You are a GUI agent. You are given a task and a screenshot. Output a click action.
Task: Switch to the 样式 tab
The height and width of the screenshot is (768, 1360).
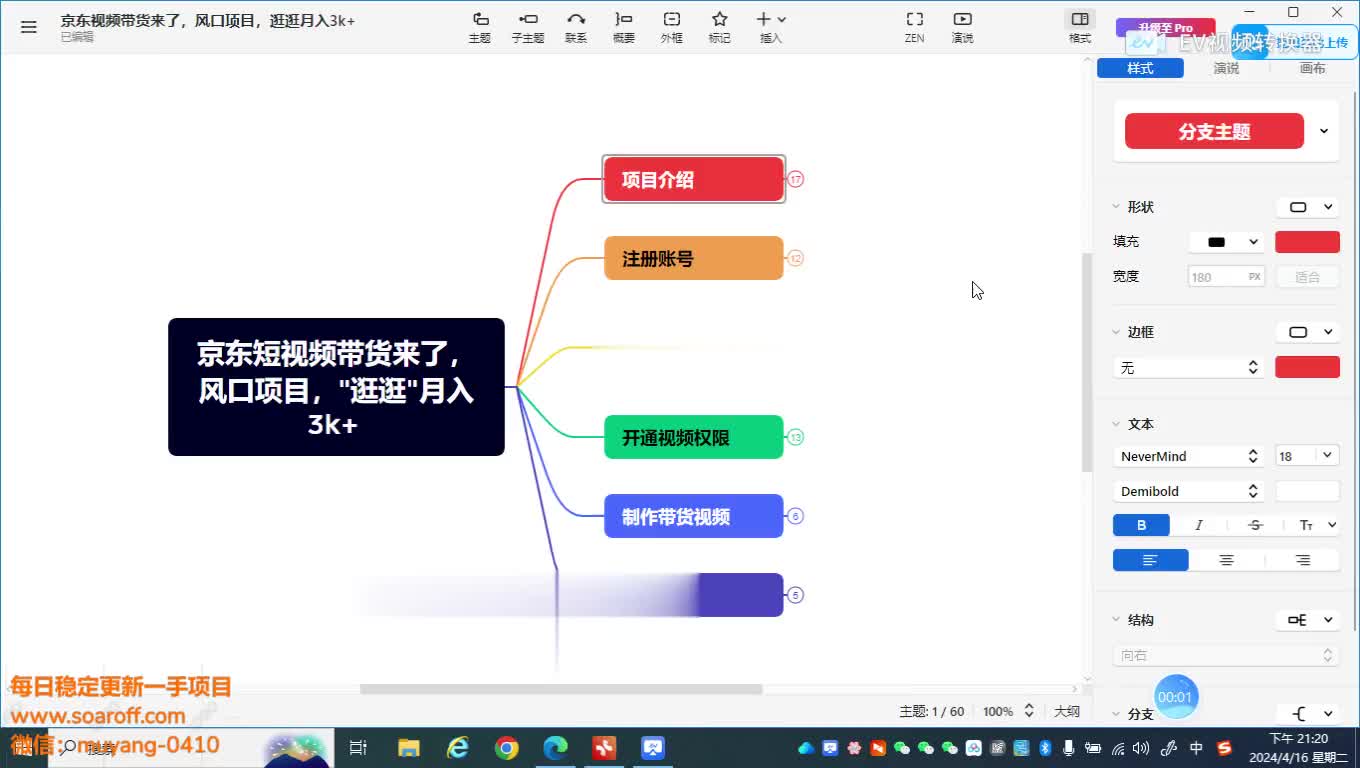pyautogui.click(x=1140, y=68)
